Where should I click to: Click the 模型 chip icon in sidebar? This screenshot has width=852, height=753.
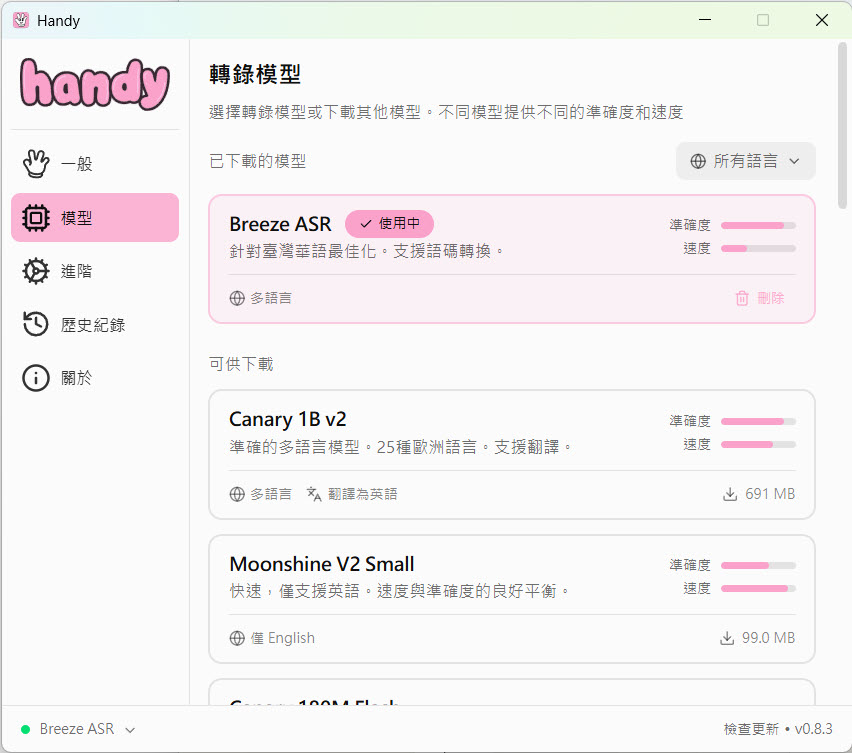[x=36, y=217]
